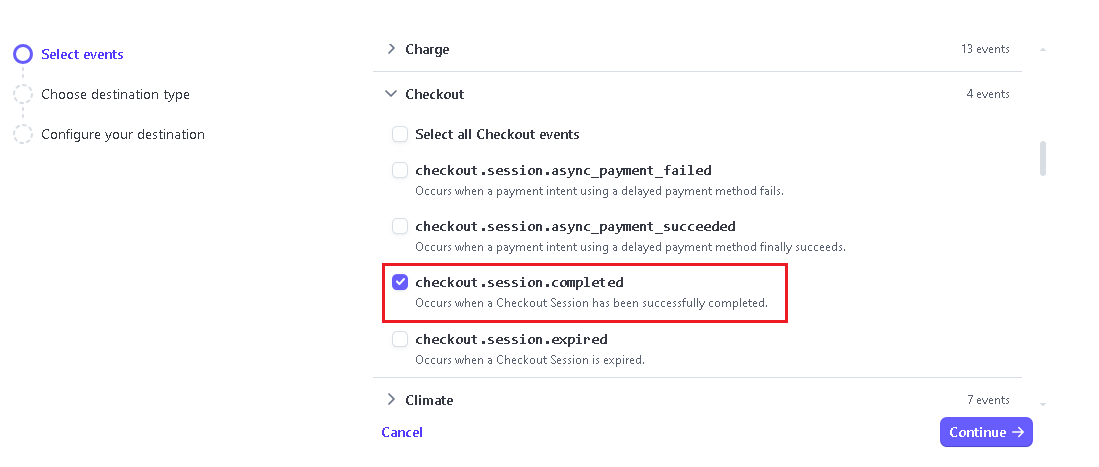Check the checkout.session.expired checkbox

(400, 339)
